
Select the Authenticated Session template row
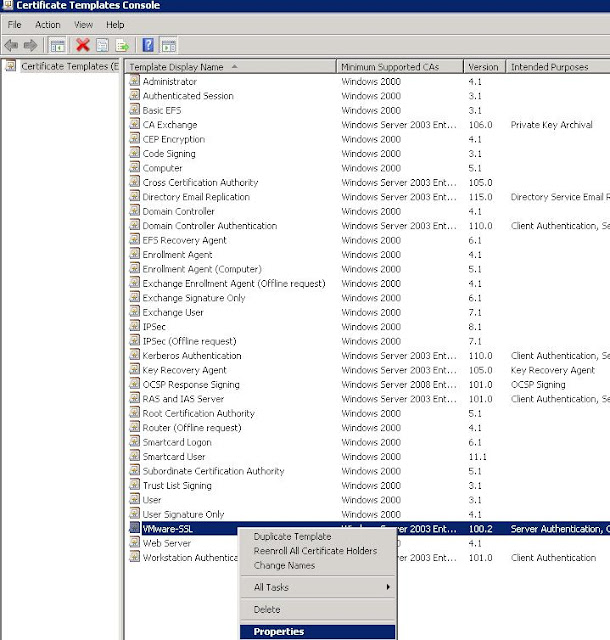pos(367,96)
